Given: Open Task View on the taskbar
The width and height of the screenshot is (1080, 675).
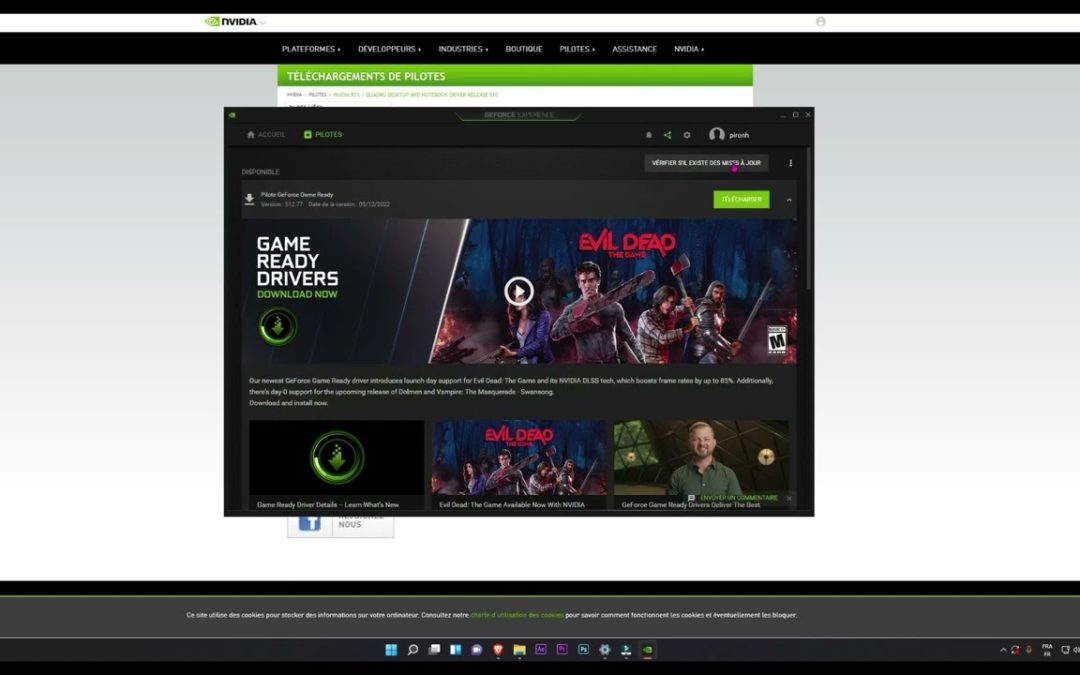Looking at the screenshot, I should pos(434,650).
